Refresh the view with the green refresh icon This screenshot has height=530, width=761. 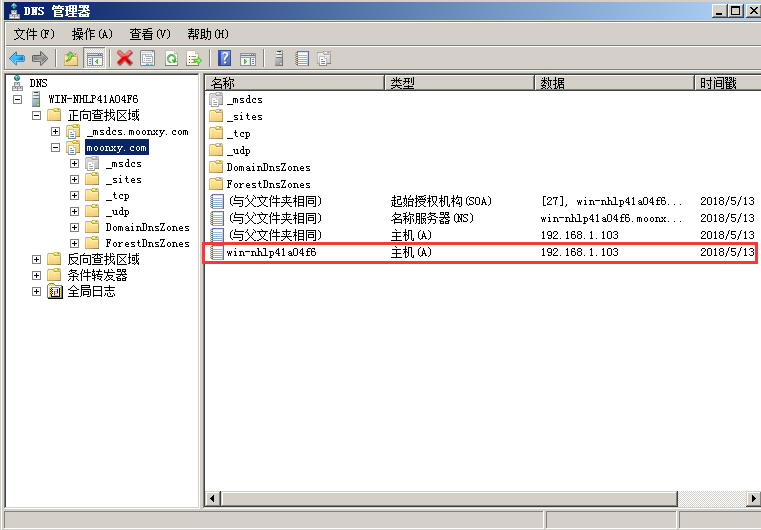click(x=171, y=59)
